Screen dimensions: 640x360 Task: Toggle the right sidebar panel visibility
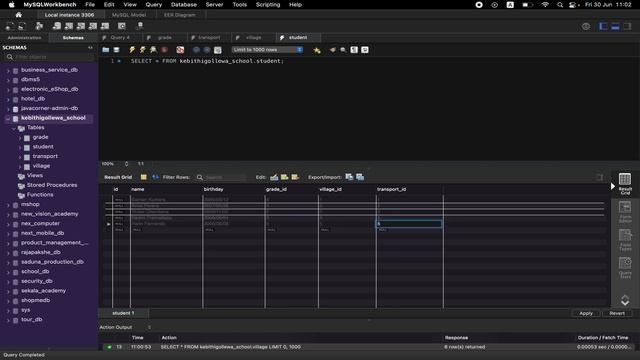point(627,27)
